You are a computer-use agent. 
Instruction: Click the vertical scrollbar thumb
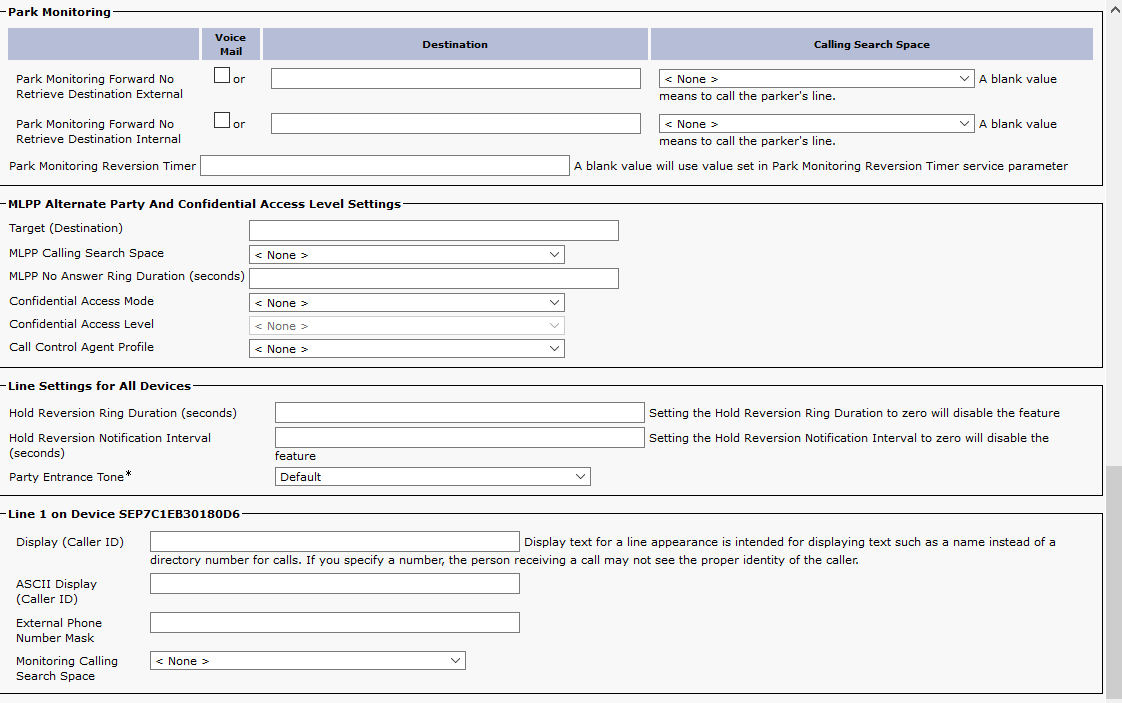(x=1114, y=580)
